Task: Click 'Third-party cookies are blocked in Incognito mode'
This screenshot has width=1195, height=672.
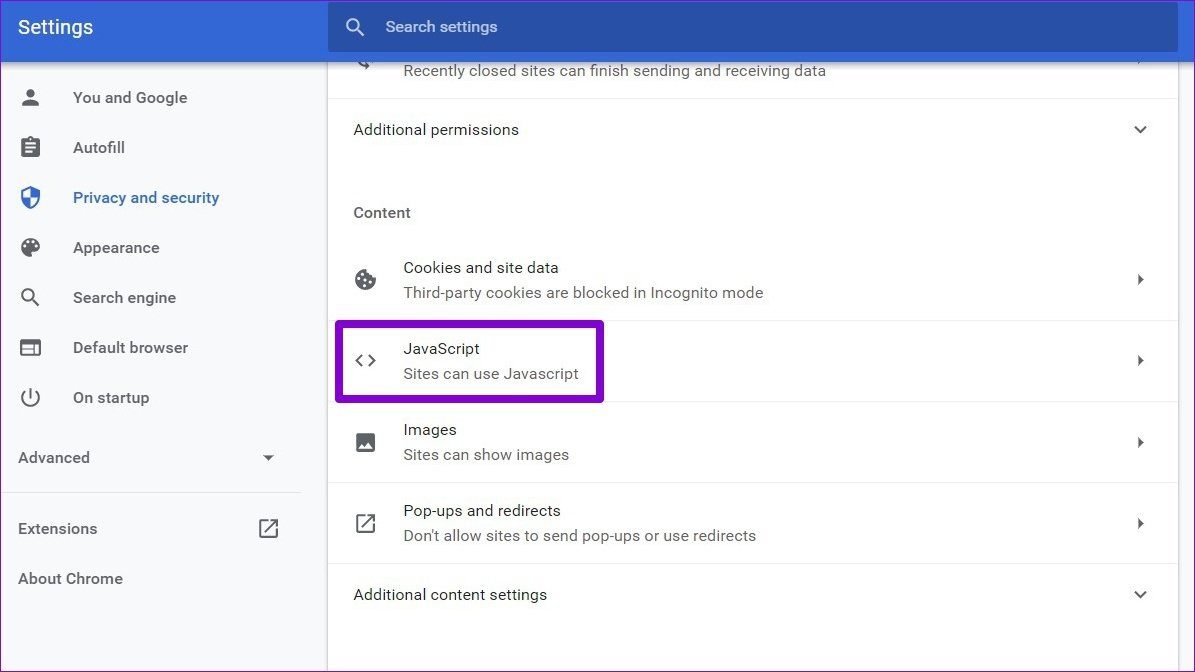Action: point(583,293)
